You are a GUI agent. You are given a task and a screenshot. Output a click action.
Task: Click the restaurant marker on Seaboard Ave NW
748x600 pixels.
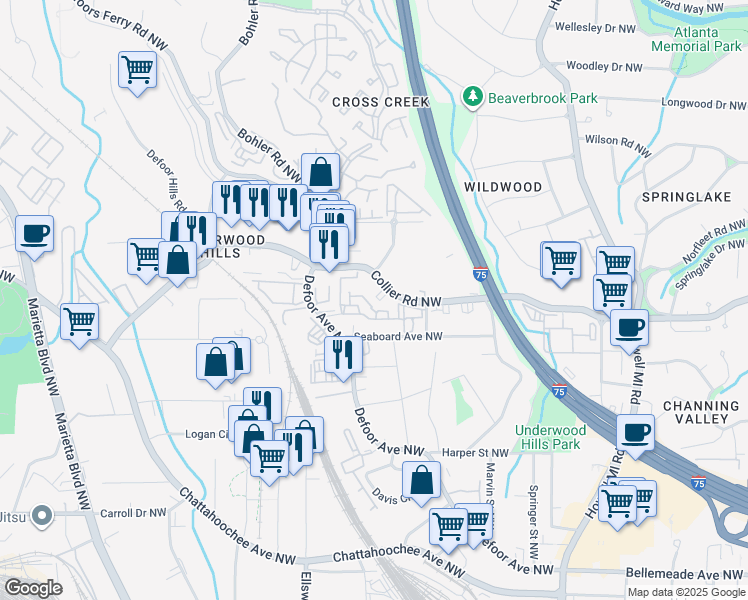[343, 353]
